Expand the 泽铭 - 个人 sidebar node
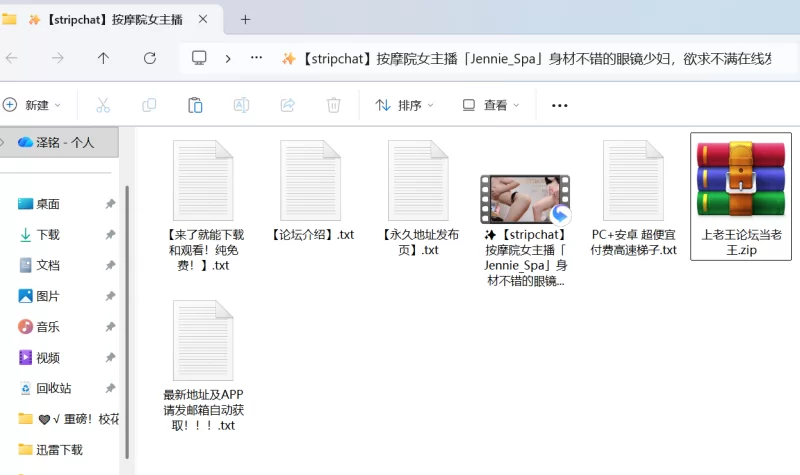 (2, 142)
